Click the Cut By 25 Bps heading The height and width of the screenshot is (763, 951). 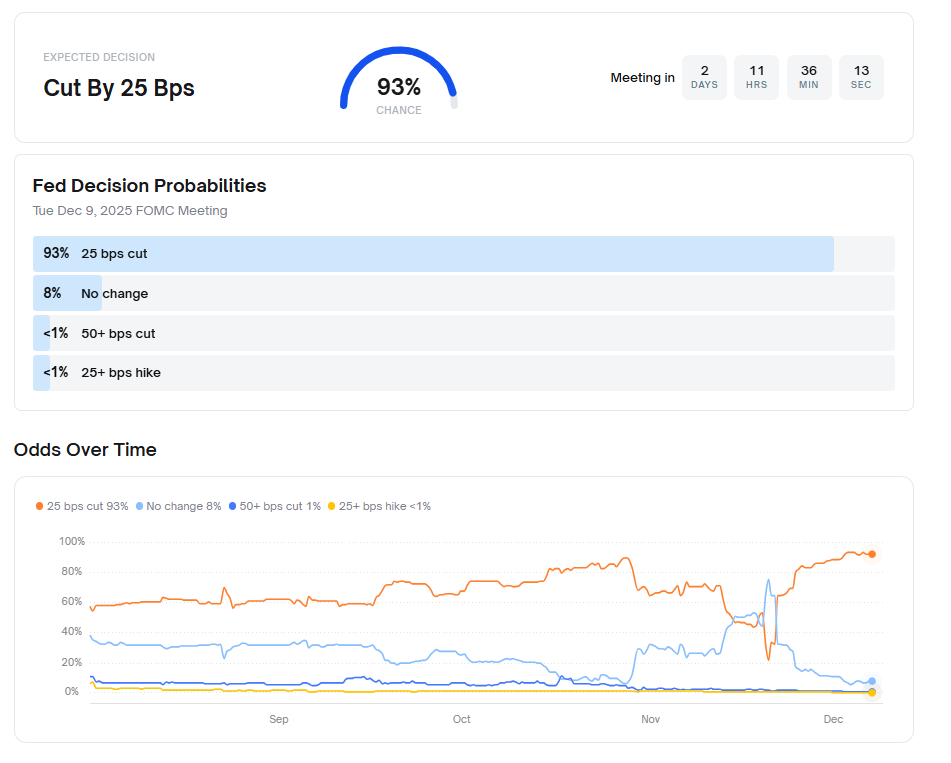coord(119,88)
